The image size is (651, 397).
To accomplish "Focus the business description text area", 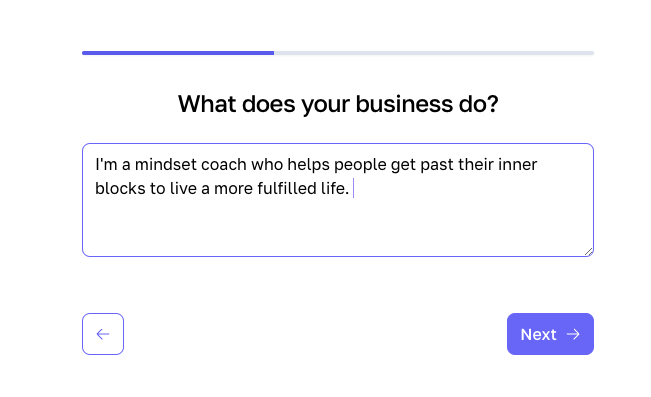I will click(338, 200).
